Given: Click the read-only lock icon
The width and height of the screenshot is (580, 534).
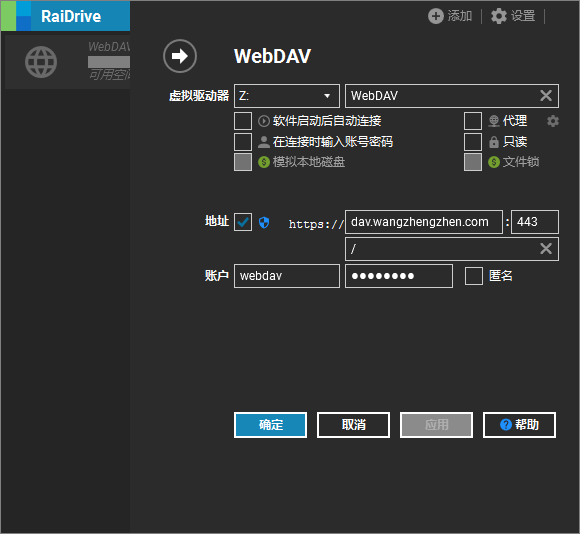Looking at the screenshot, I should [494, 142].
